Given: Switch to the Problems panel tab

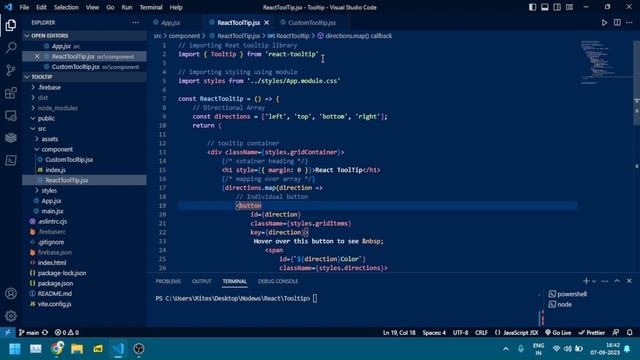Looking at the screenshot, I should [168, 281].
